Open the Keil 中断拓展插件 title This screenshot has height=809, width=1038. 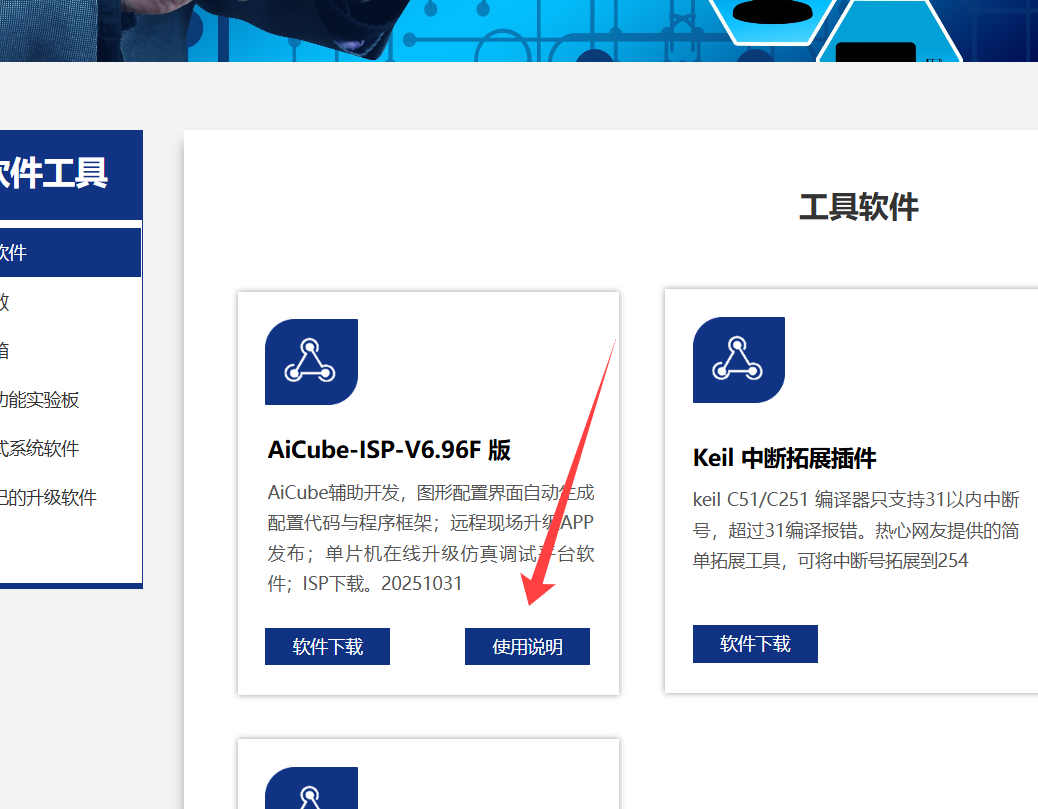pos(784,458)
